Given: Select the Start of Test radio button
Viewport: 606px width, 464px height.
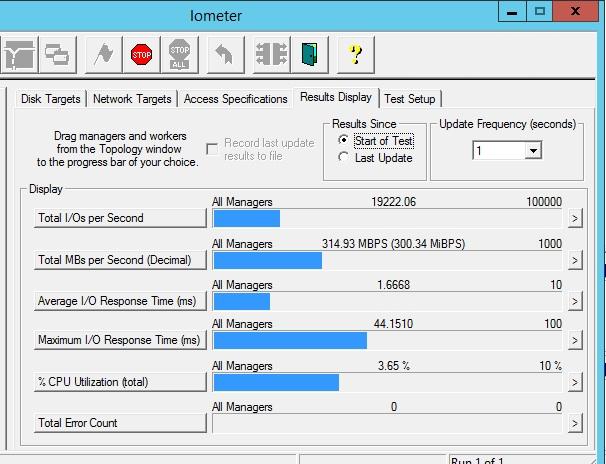Looking at the screenshot, I should coord(343,140).
